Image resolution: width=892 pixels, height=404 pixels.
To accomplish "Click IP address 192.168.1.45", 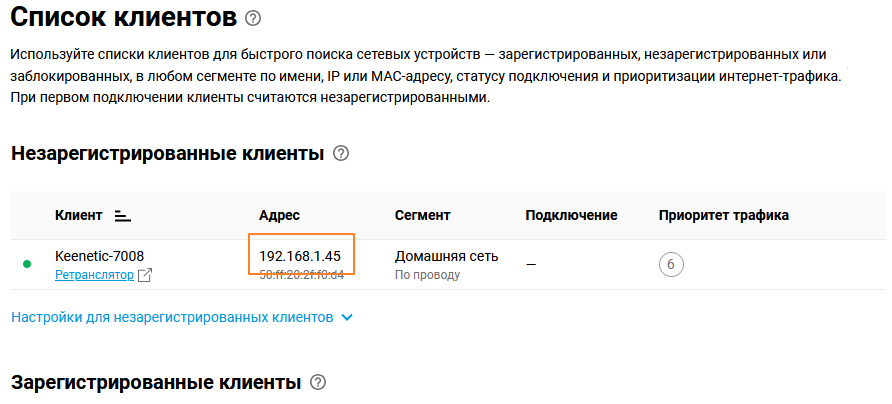I will (299, 256).
